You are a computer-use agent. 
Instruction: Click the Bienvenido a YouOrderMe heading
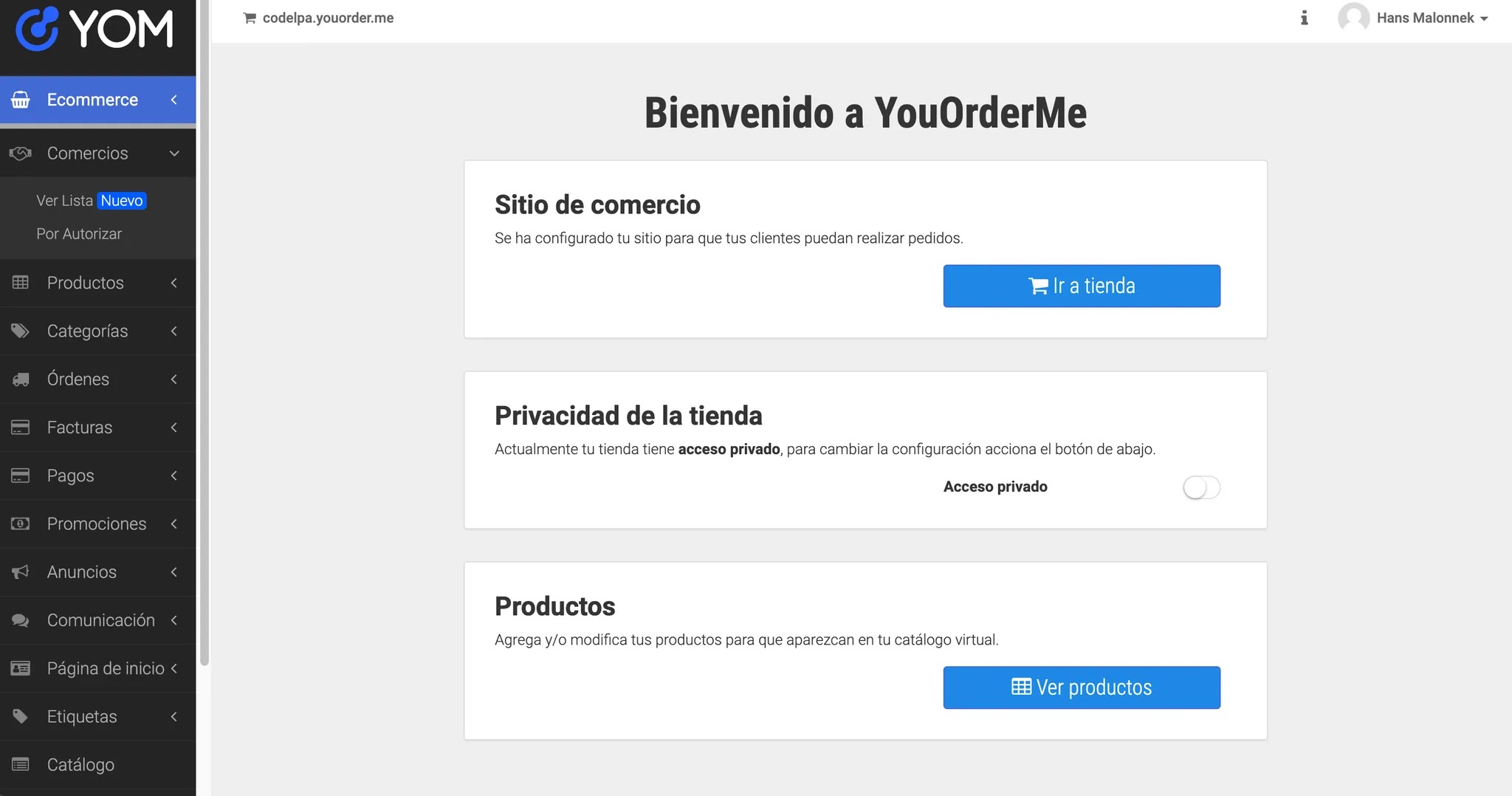tap(865, 113)
